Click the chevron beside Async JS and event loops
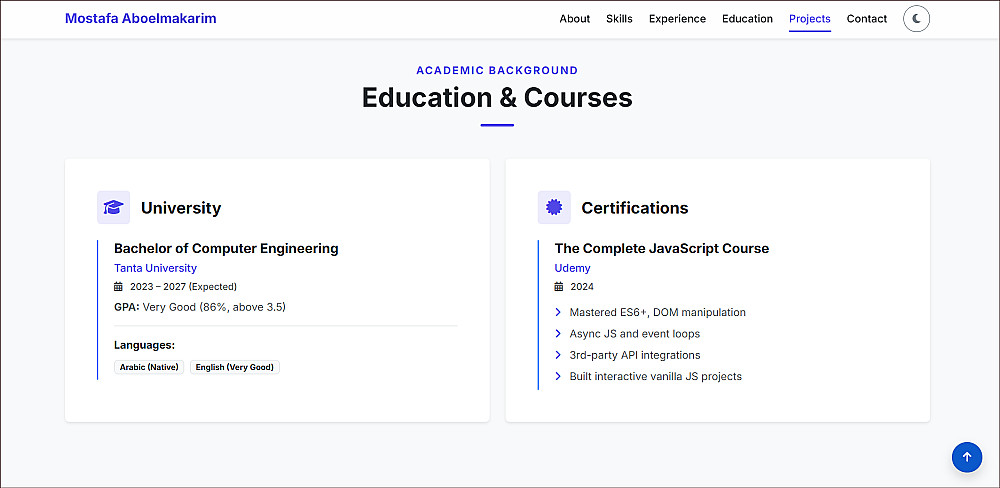Image resolution: width=1000 pixels, height=488 pixels. (559, 334)
